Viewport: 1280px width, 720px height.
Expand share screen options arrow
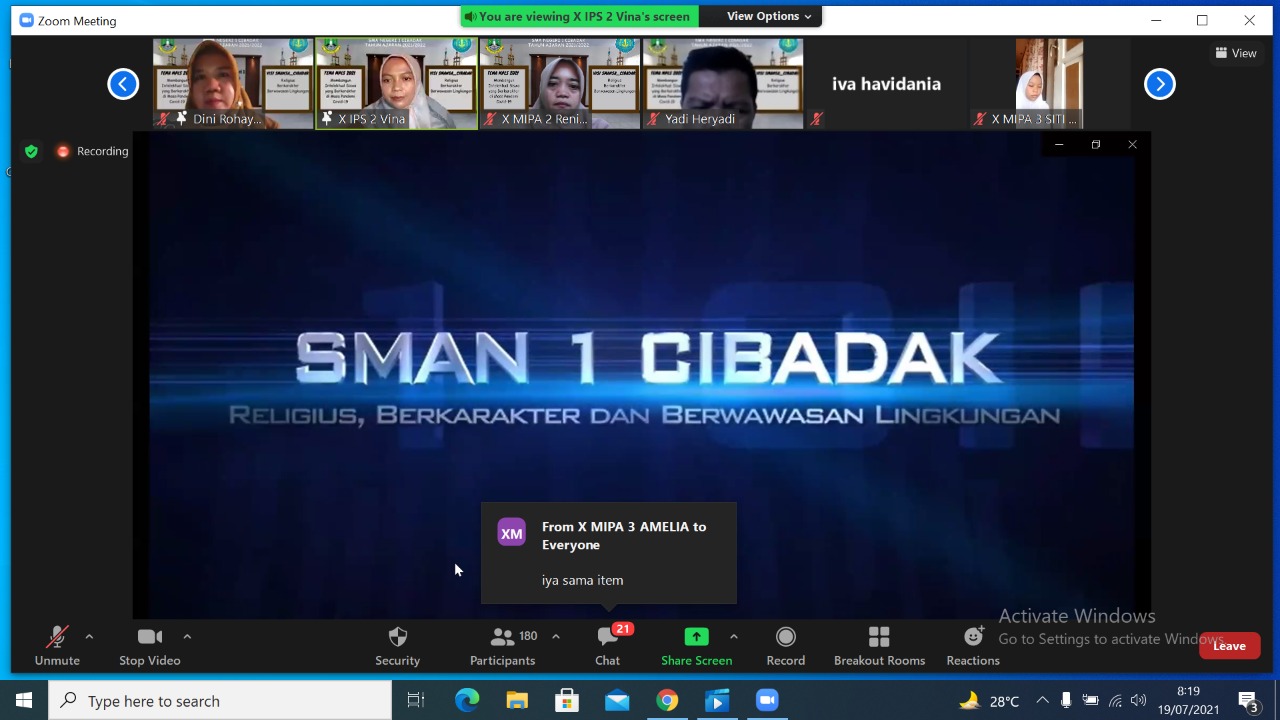tap(733, 636)
